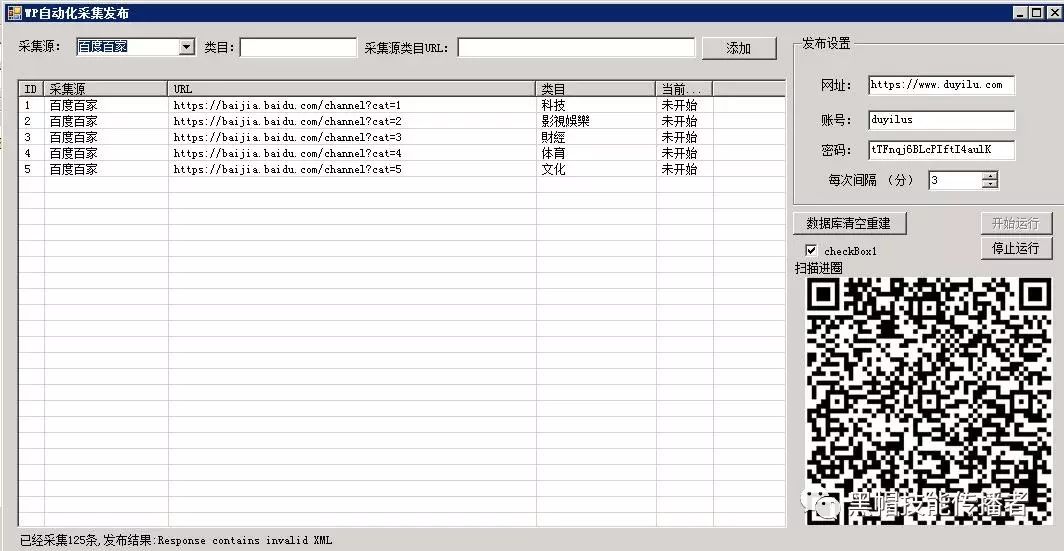Focus the 类目 category input field
The height and width of the screenshot is (551, 1064).
pyautogui.click(x=298, y=48)
